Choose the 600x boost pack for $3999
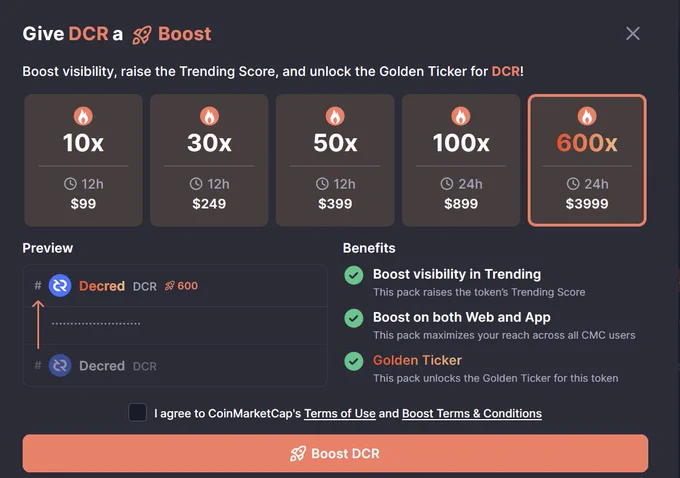 587,160
